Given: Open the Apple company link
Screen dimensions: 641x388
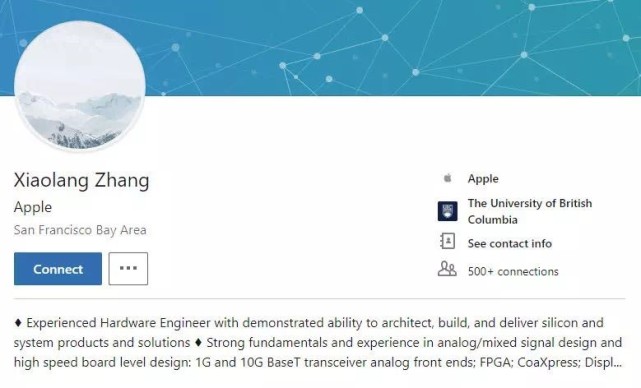Looking at the screenshot, I should point(483,179).
